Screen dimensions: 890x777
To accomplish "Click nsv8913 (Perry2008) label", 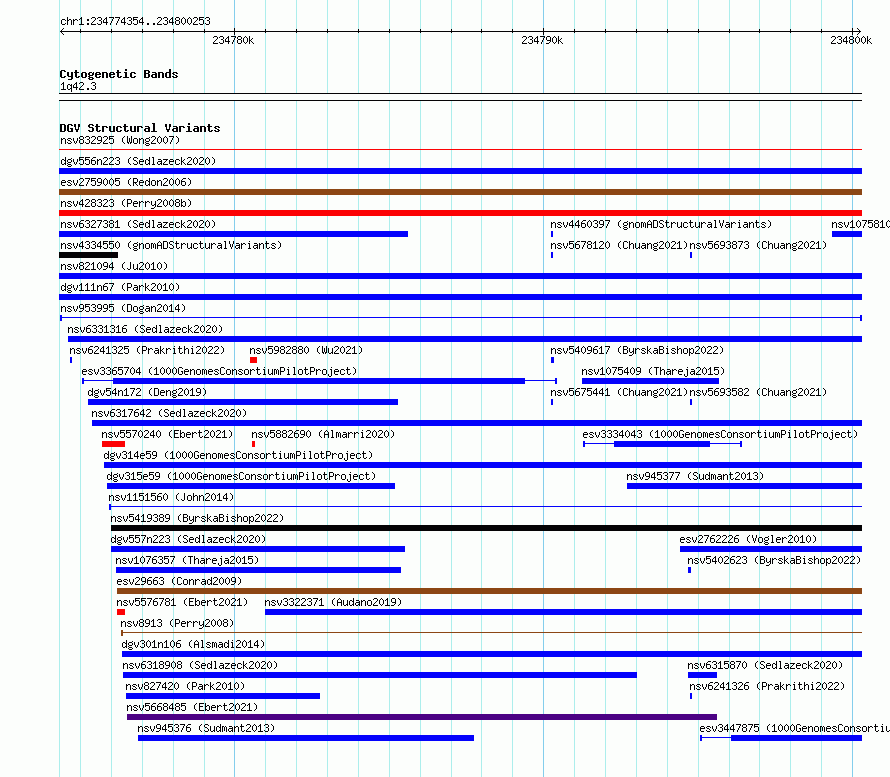I will click(x=177, y=623).
